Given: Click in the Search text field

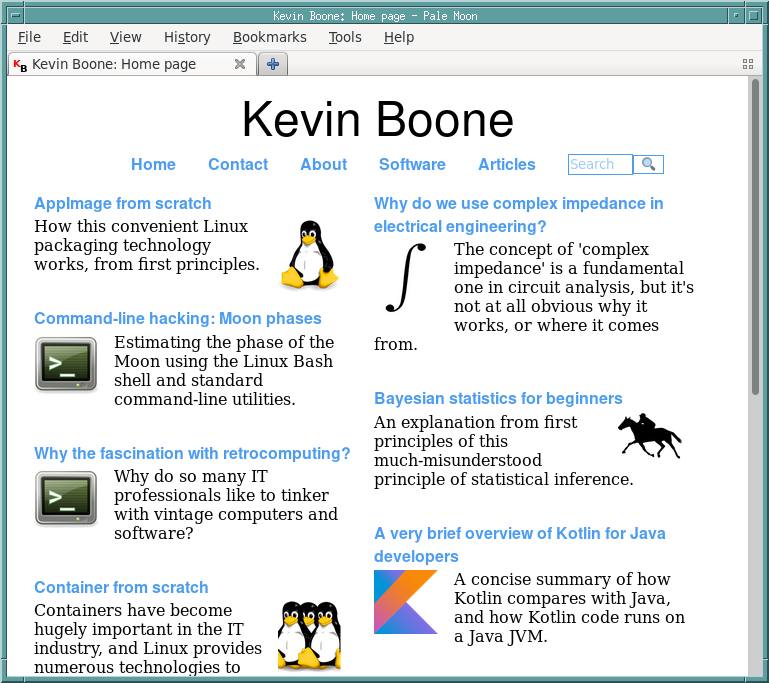Looking at the screenshot, I should (x=599, y=165).
